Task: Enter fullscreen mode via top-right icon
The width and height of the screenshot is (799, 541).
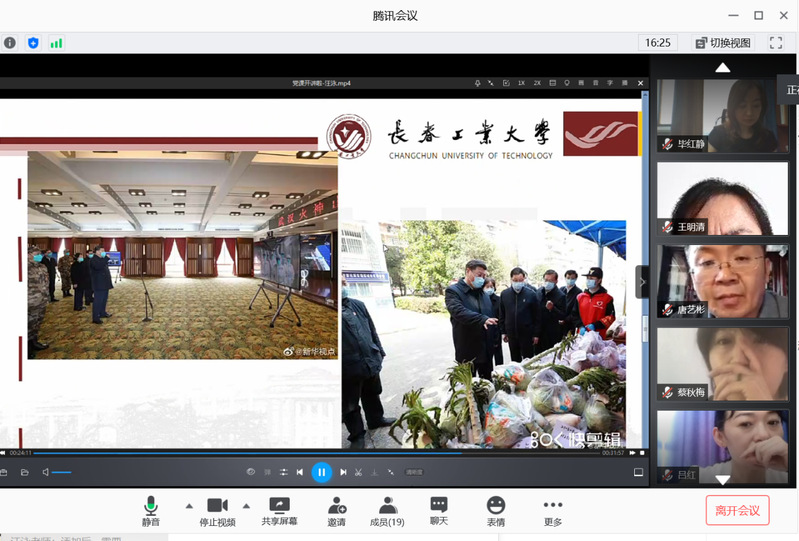Action: [775, 43]
